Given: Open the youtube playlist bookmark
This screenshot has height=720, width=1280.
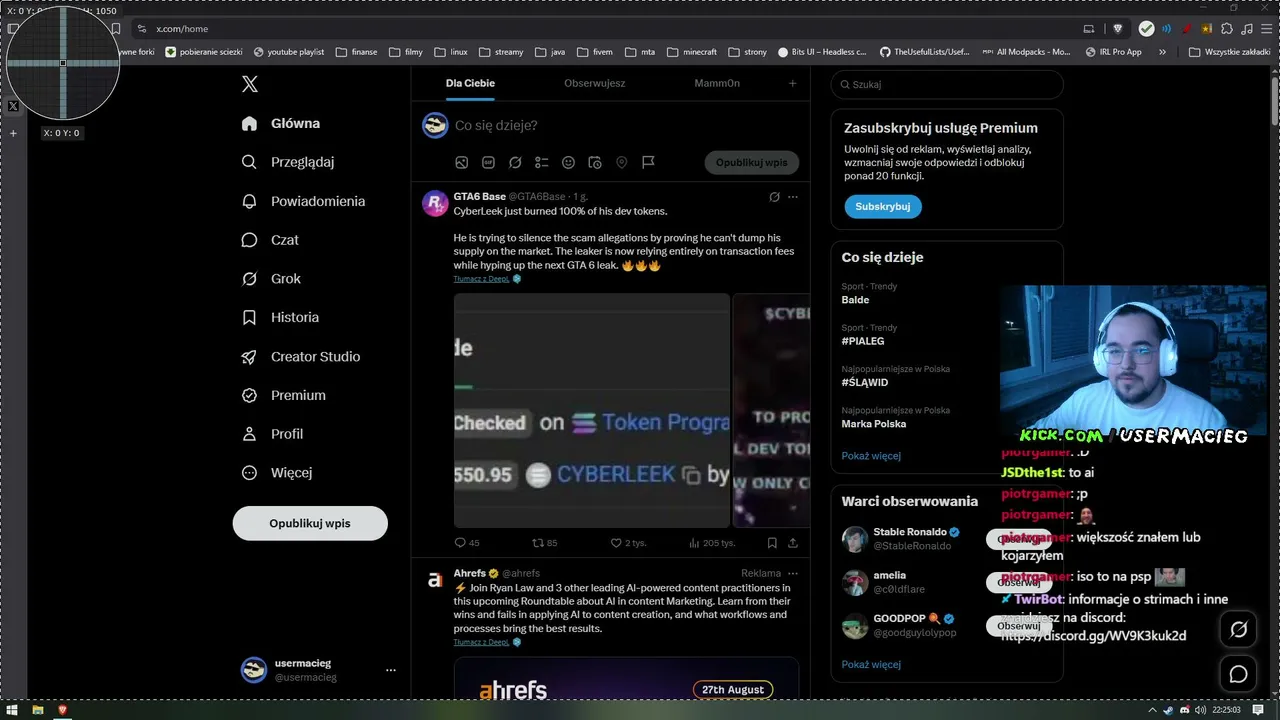Looking at the screenshot, I should [x=289, y=52].
